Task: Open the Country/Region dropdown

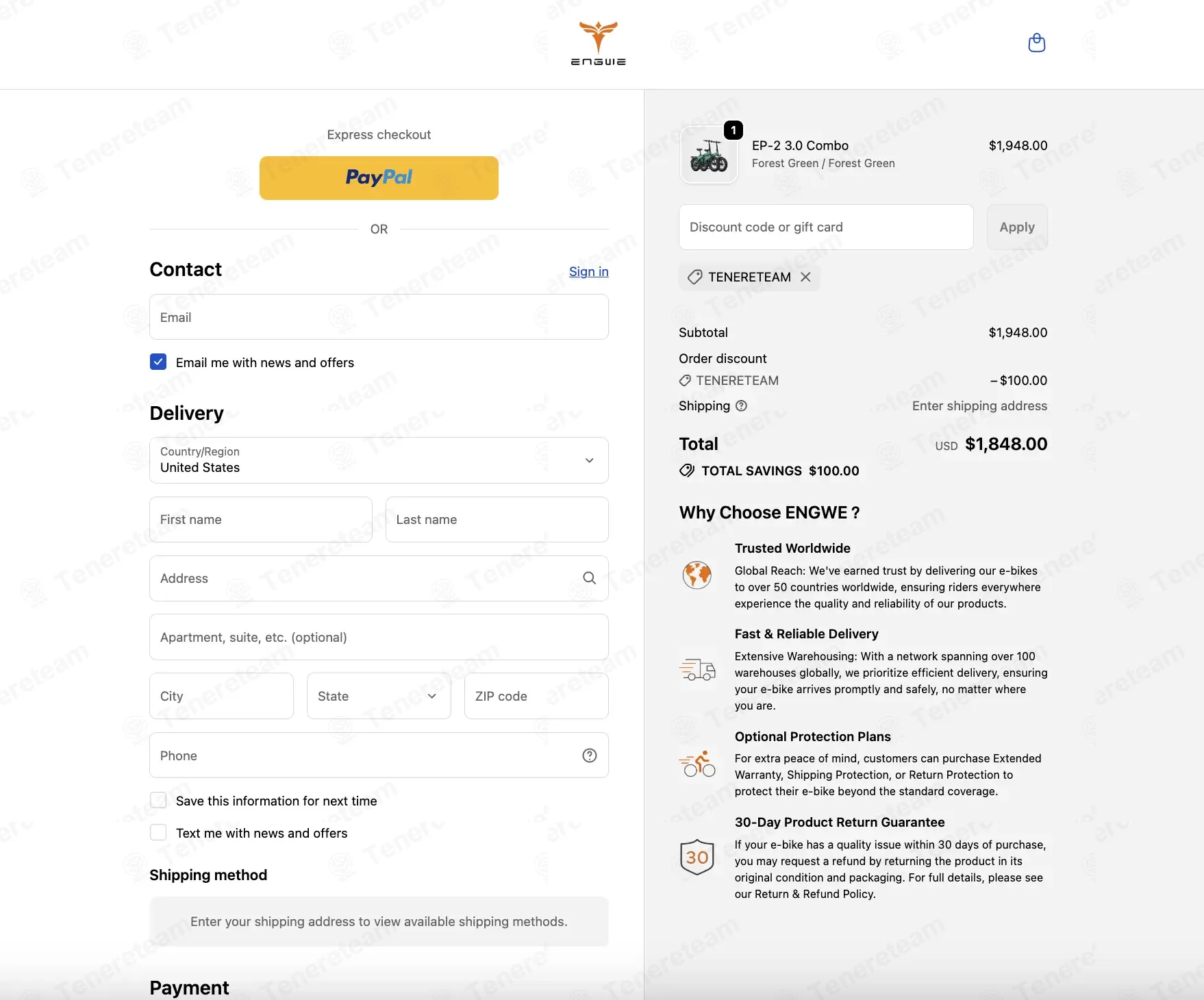Action: (x=379, y=460)
